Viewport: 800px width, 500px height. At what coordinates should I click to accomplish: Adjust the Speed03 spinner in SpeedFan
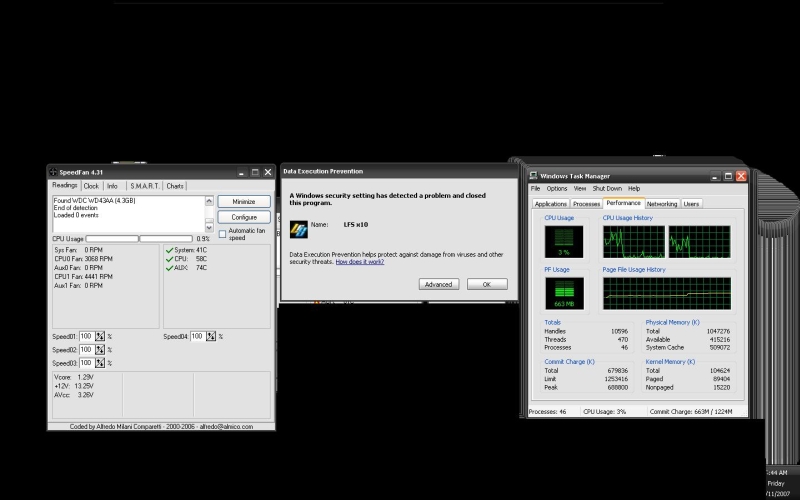[x=100, y=363]
